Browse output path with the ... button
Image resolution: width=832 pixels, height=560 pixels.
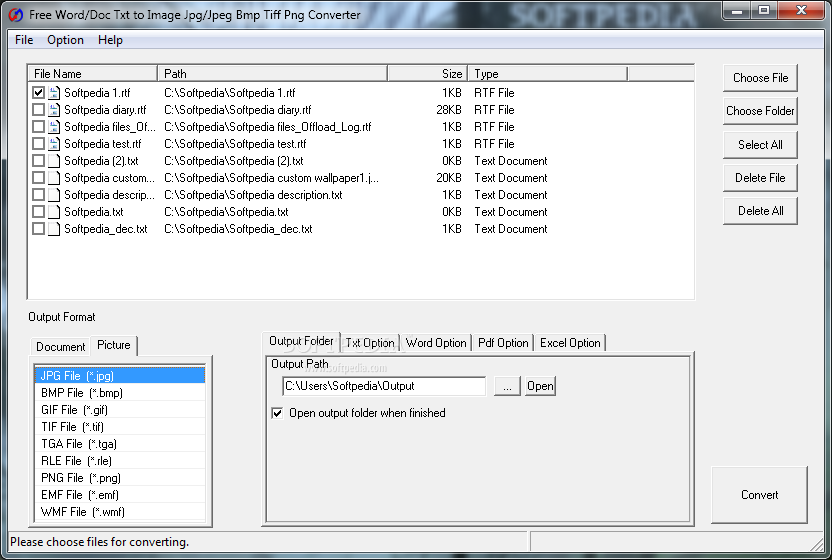point(507,386)
